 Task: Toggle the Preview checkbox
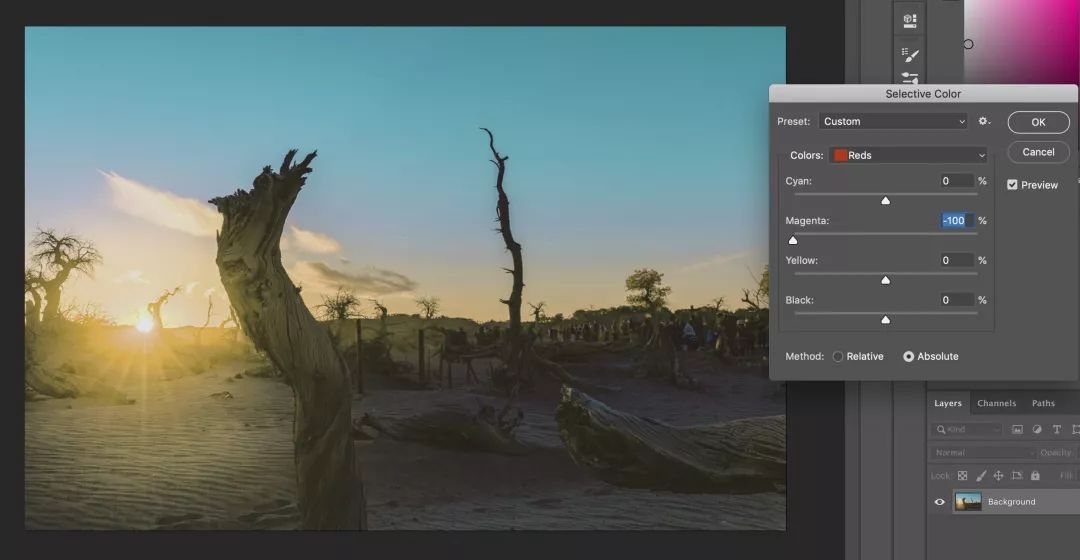(1012, 185)
